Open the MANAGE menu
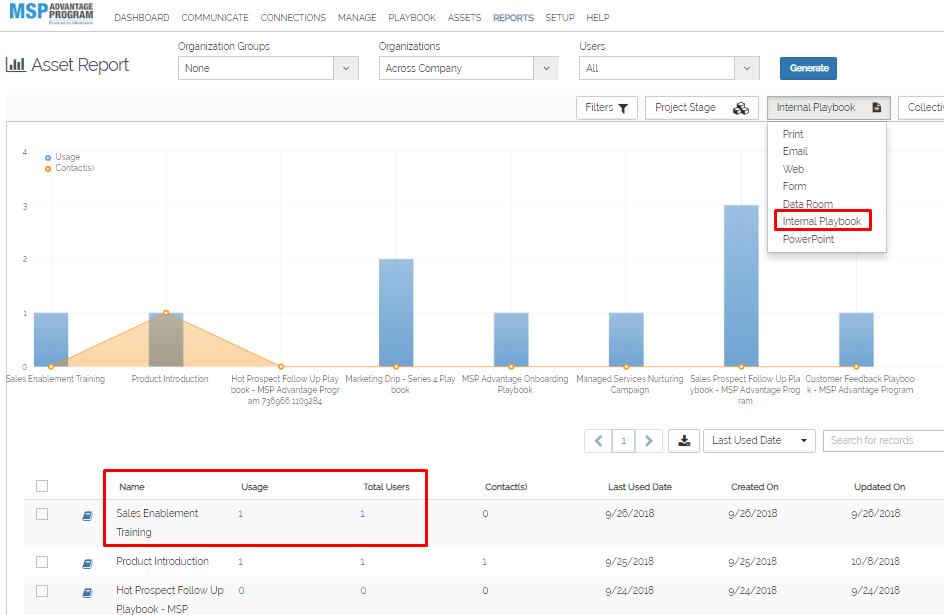944x615 pixels. click(357, 17)
